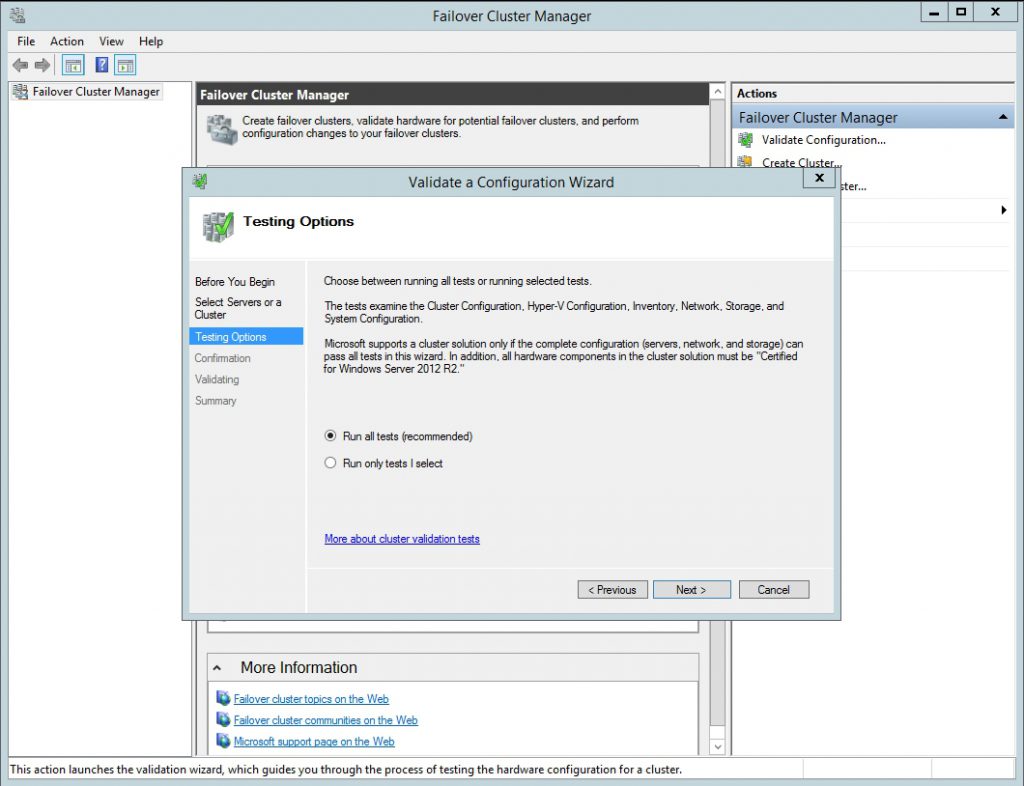
Task: Open the Action menu
Action: click(x=67, y=41)
